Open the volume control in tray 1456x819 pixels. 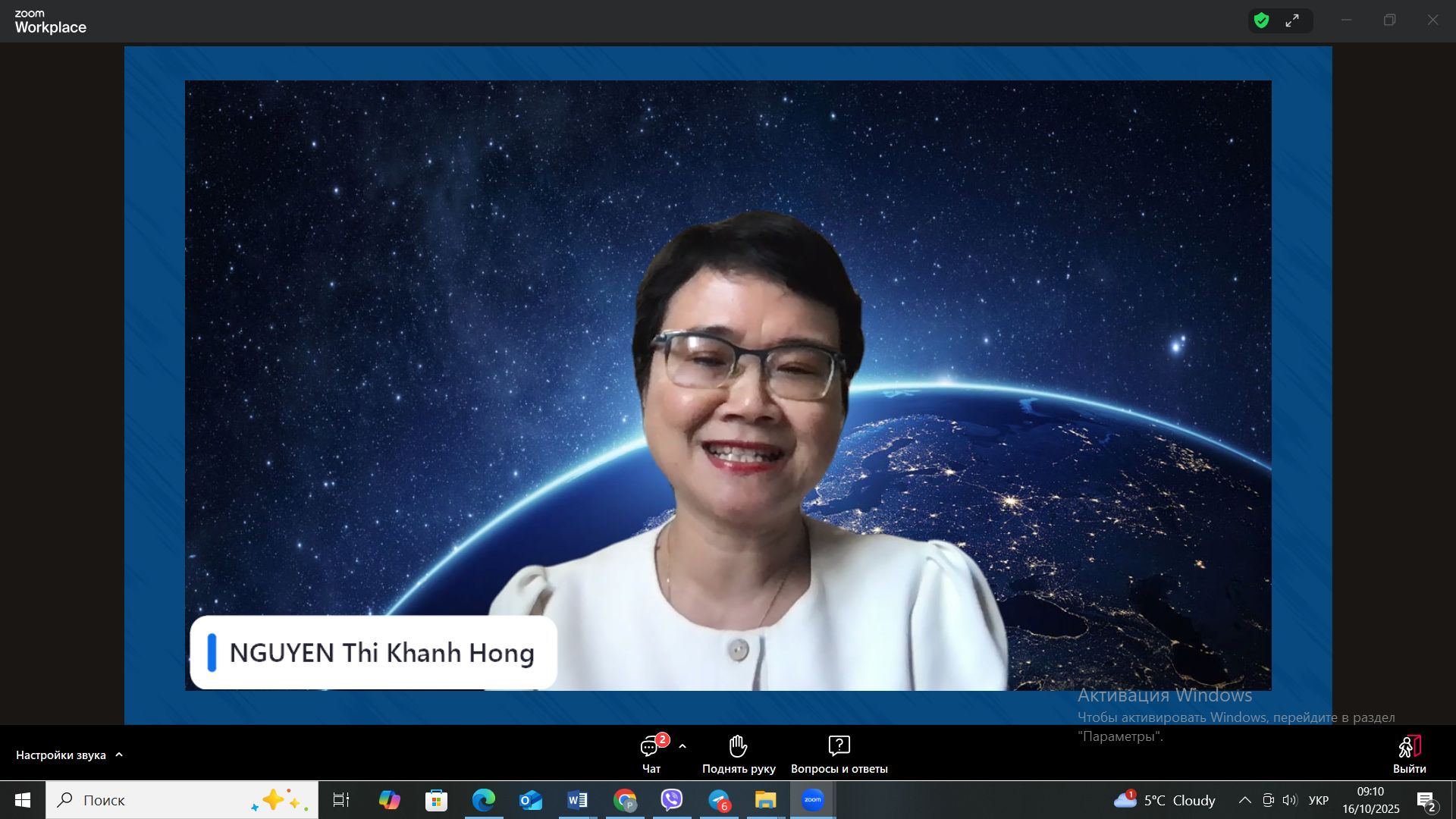click(x=1290, y=800)
